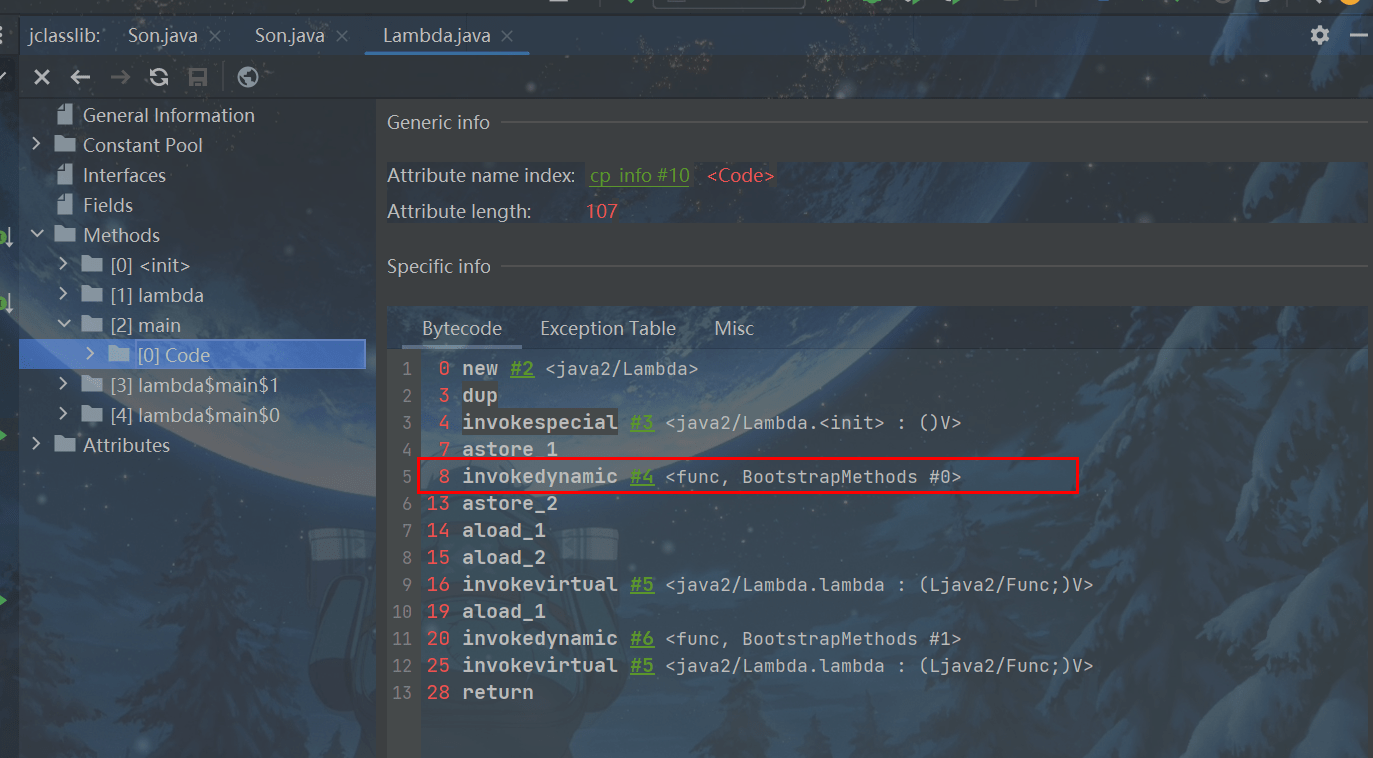This screenshot has height=758, width=1373.
Task: Click the forward arrow navigation icon
Action: click(x=120, y=77)
